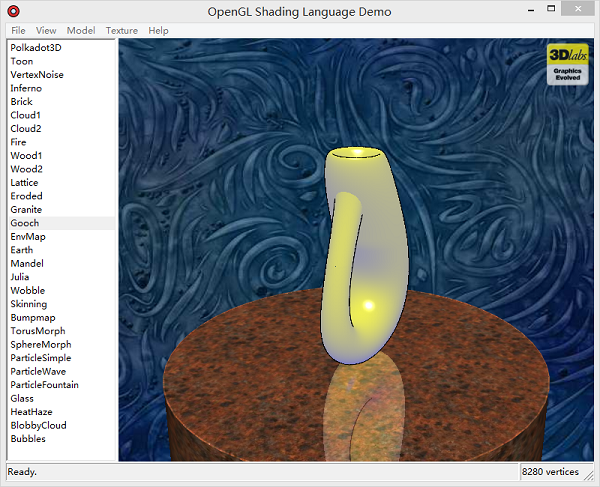Click the yellow Klein bottle model

(x=370, y=250)
